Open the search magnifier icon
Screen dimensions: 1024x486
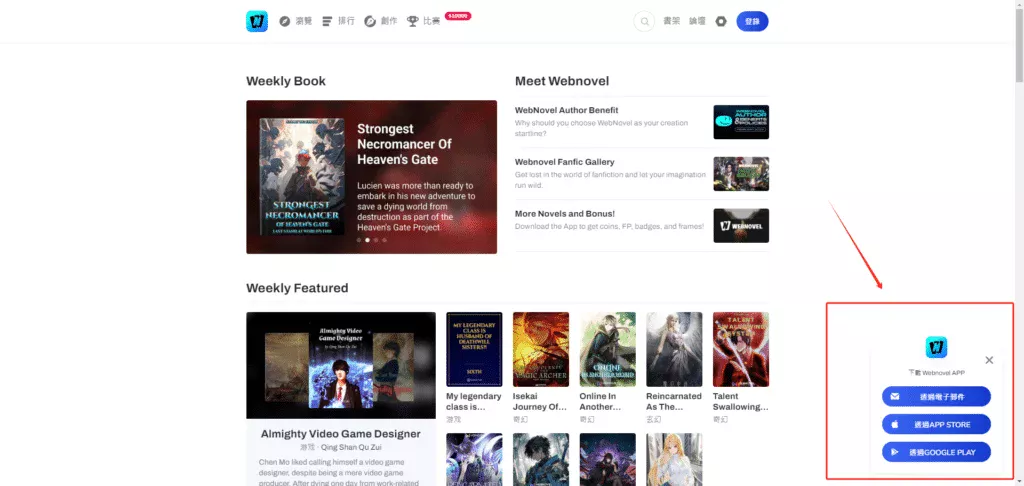pos(644,21)
